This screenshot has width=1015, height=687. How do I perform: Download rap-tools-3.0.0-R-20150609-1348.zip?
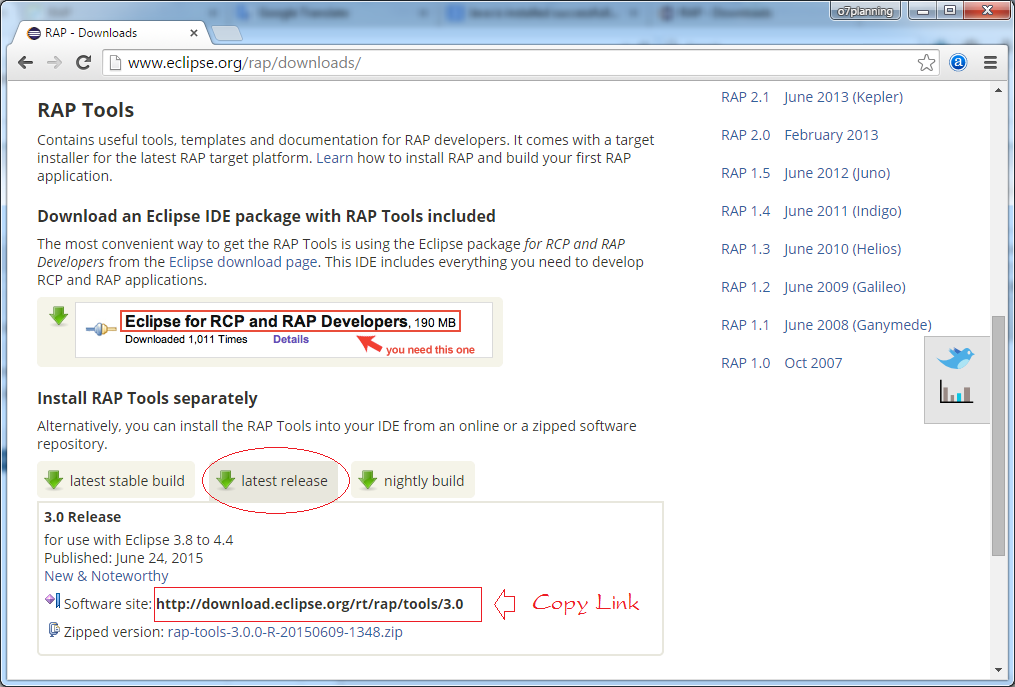point(285,632)
